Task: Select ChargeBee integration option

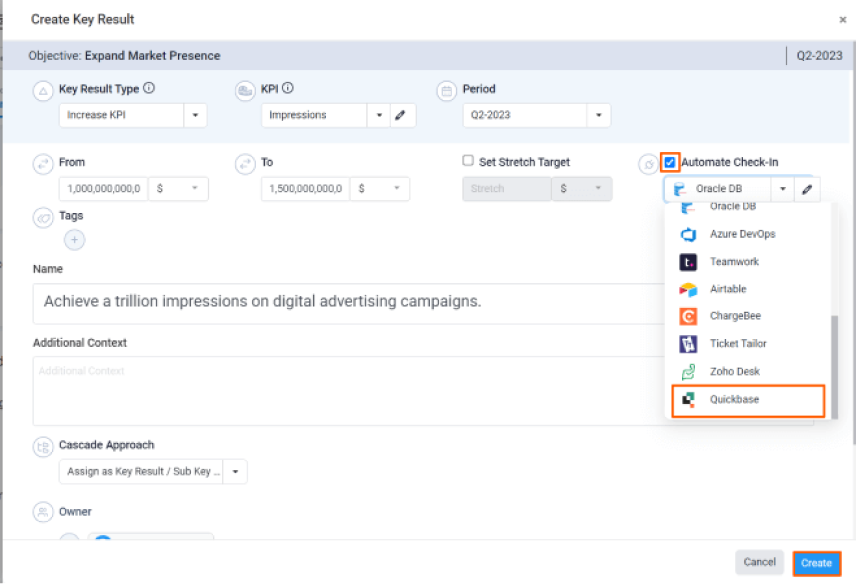Action: [748, 316]
